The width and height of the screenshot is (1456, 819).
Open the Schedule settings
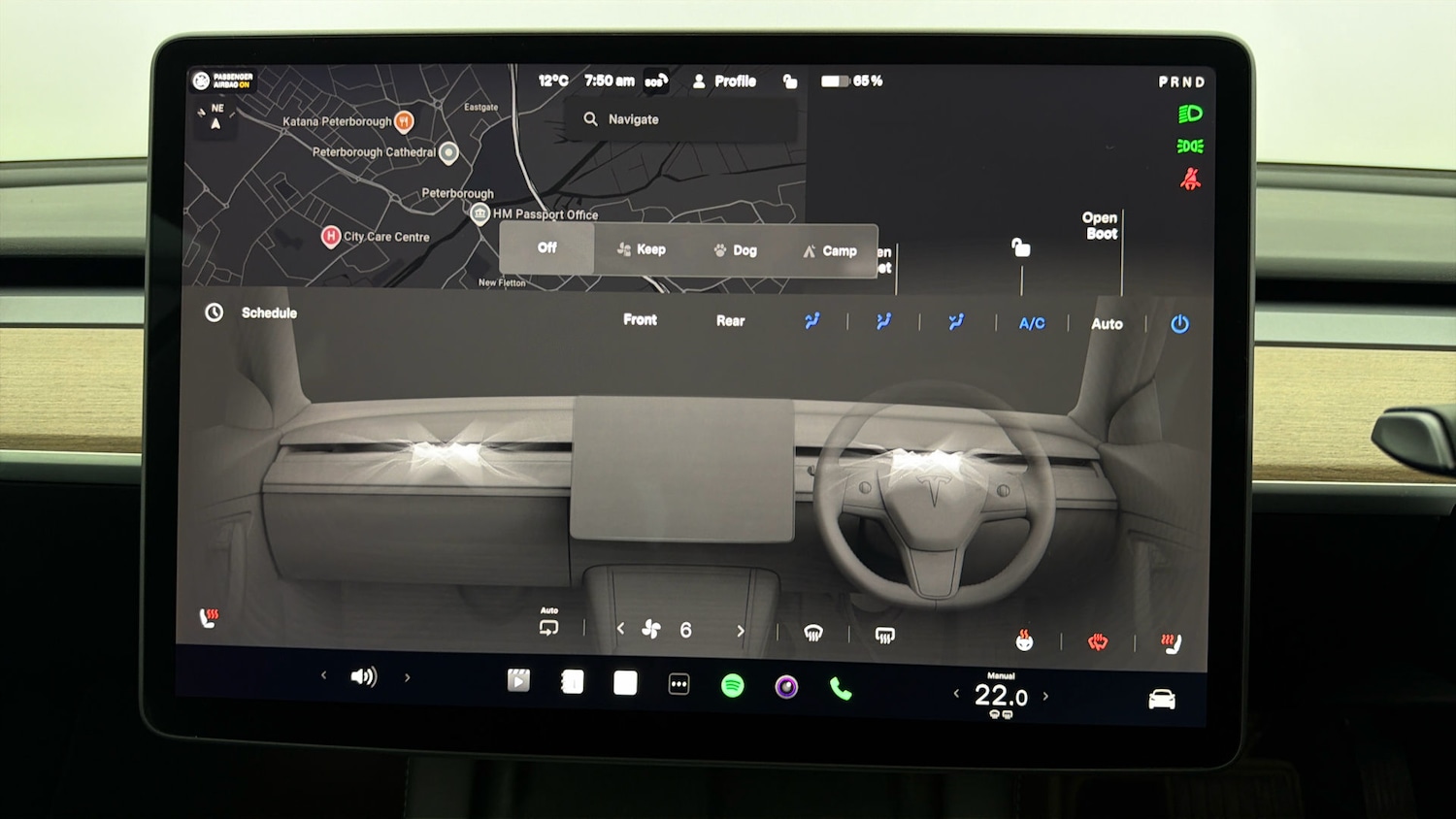(x=250, y=312)
